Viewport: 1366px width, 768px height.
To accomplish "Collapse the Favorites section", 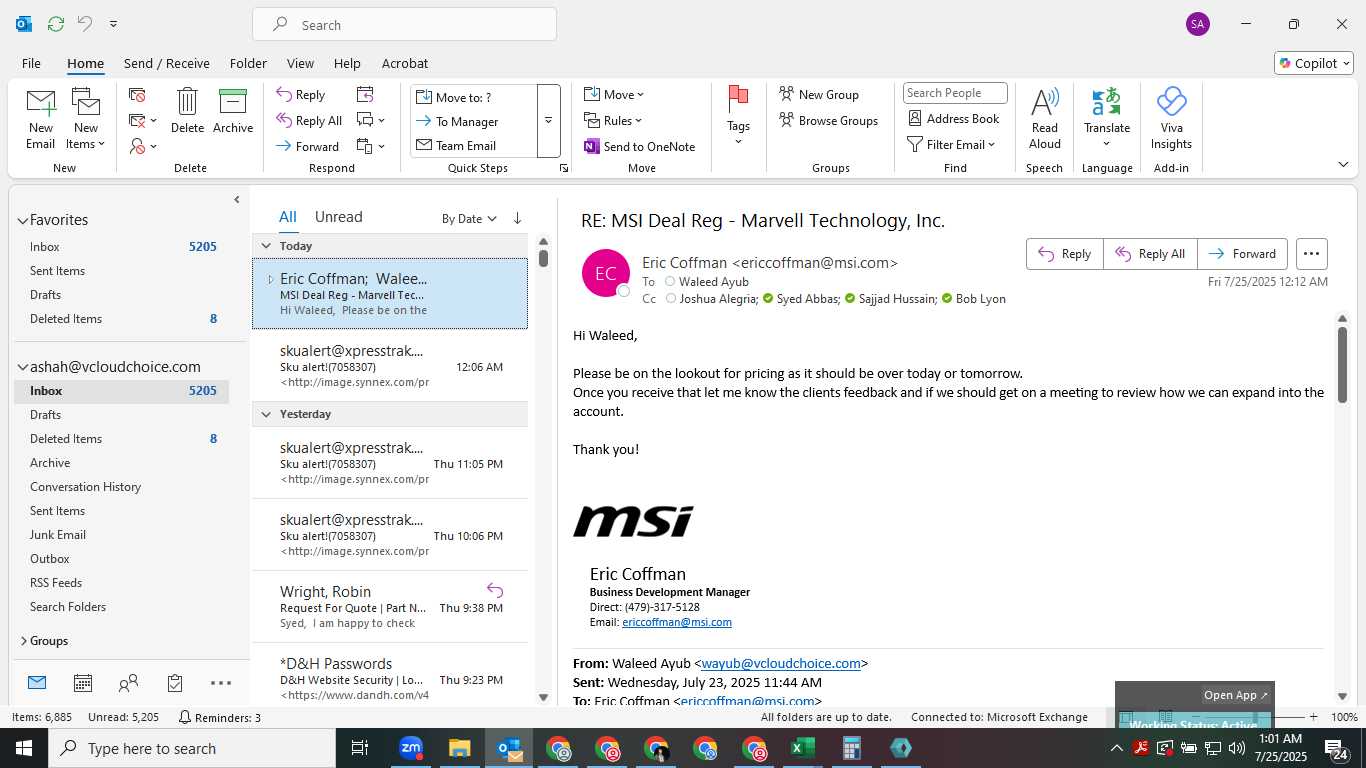I will (22, 220).
